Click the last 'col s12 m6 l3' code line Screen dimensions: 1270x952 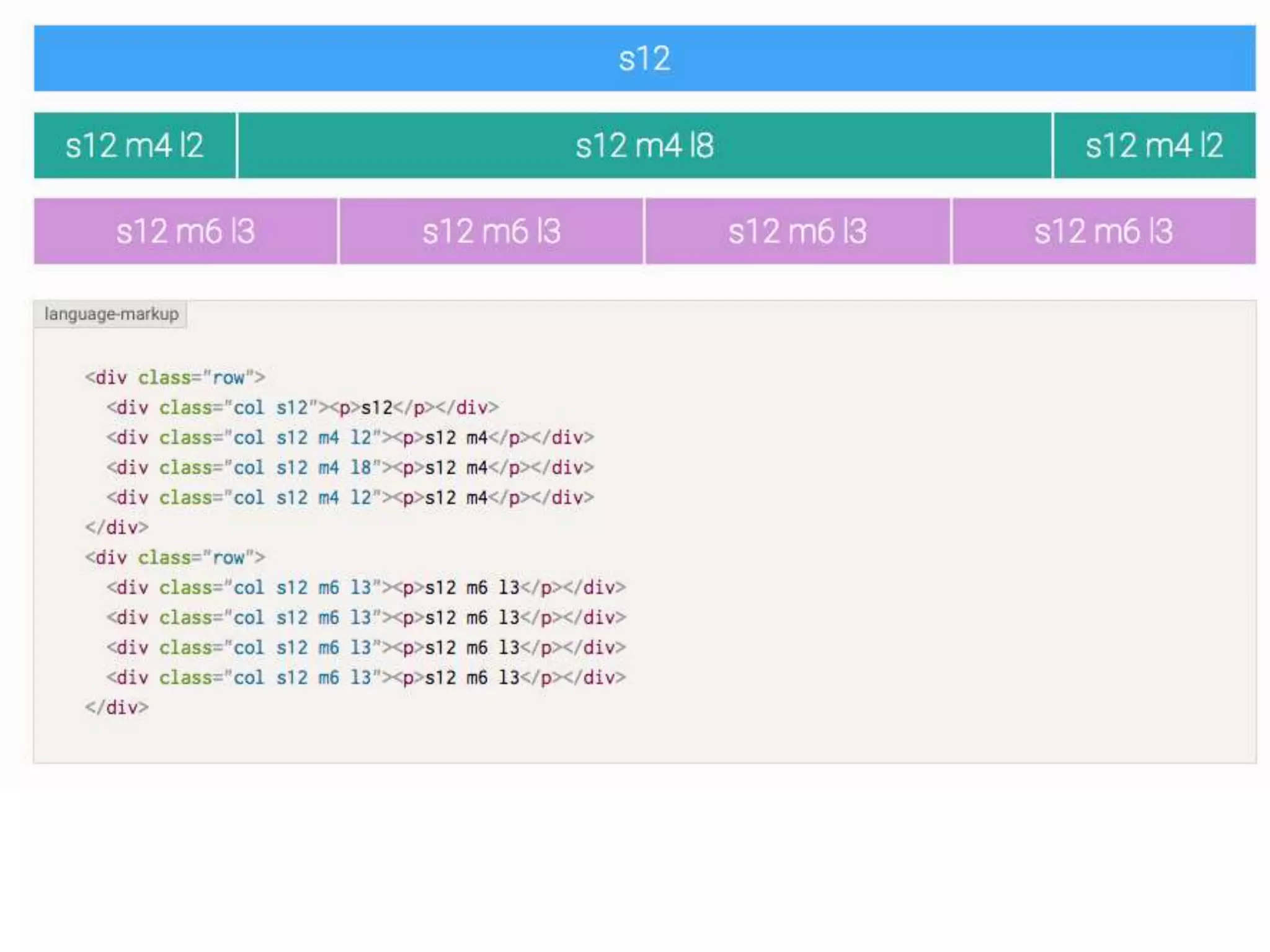366,677
